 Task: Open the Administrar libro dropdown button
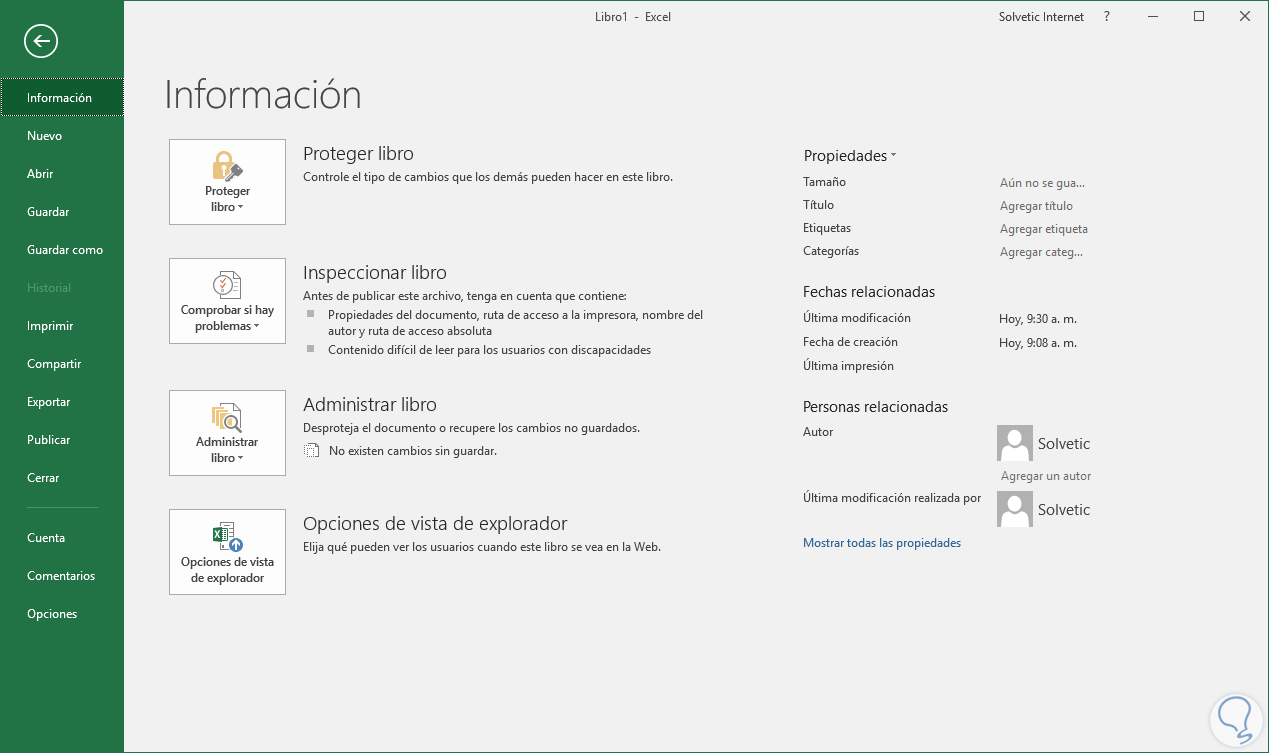(228, 433)
